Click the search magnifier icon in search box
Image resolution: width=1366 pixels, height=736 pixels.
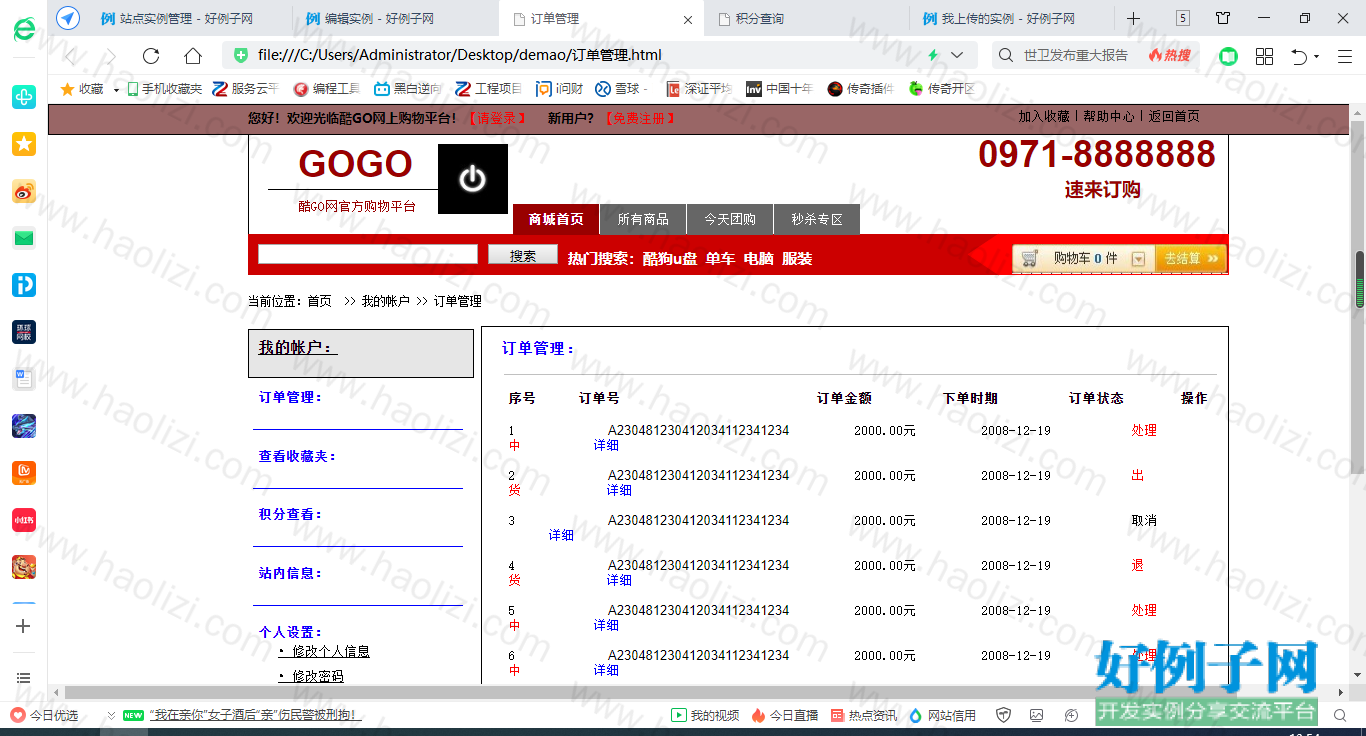[x=1006, y=55]
